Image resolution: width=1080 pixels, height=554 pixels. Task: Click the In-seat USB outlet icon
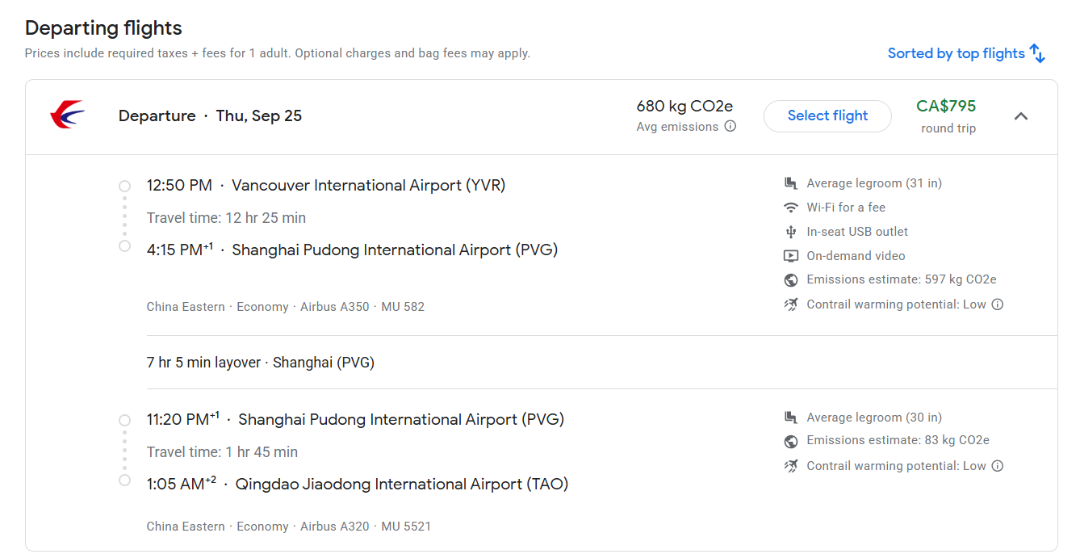pos(791,232)
